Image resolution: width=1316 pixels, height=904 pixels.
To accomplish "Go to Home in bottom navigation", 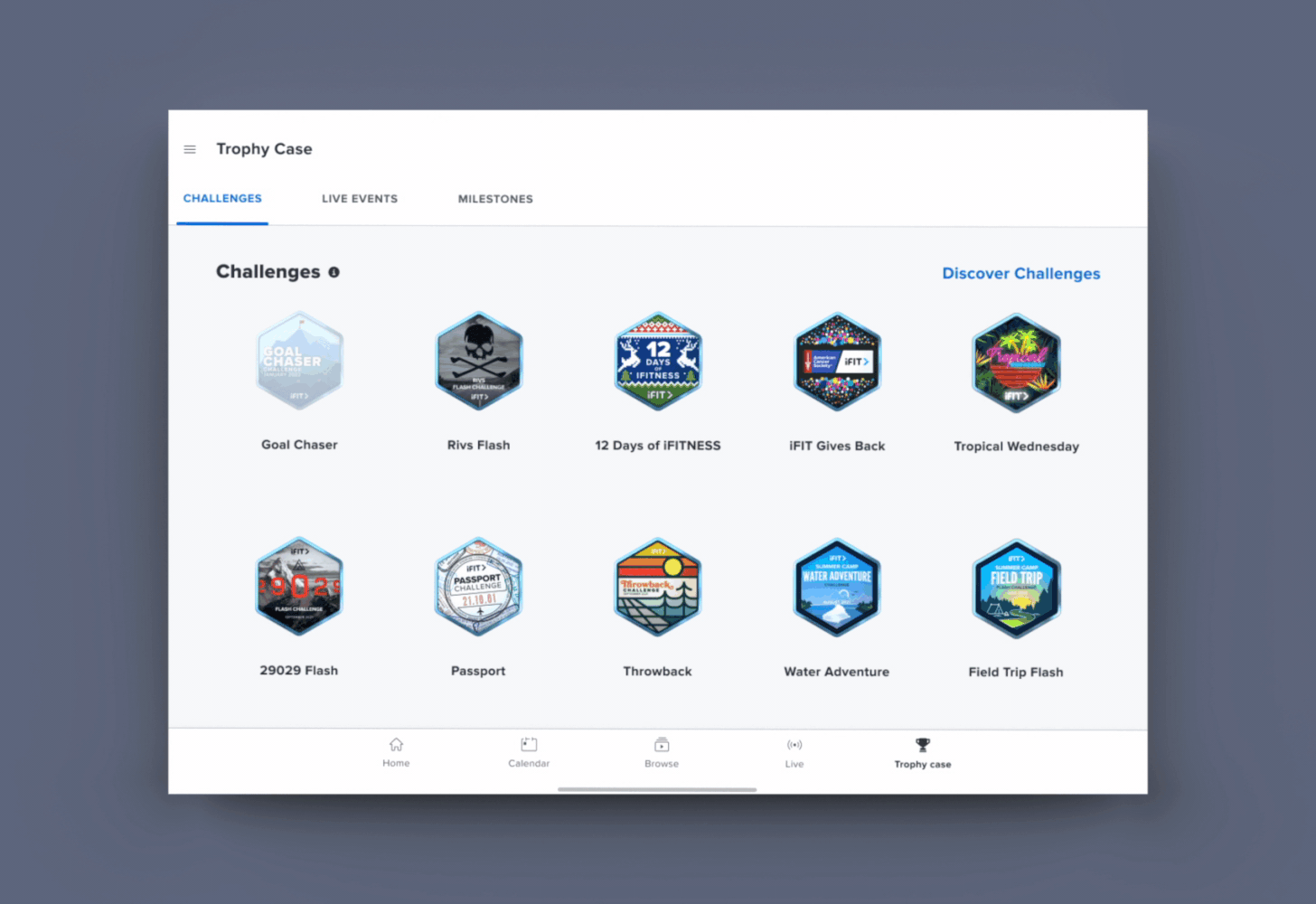I will coord(396,752).
